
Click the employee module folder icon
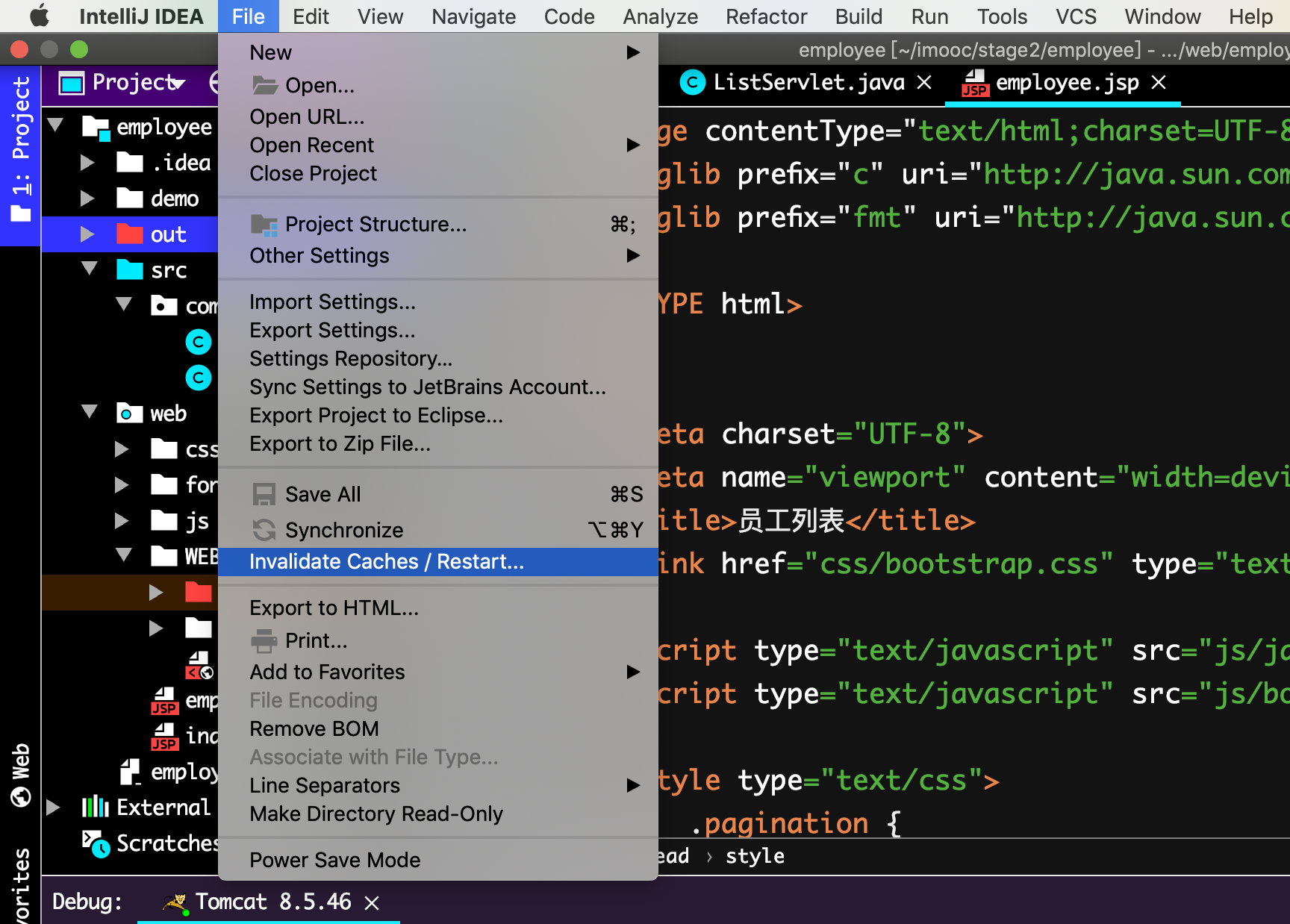96,127
